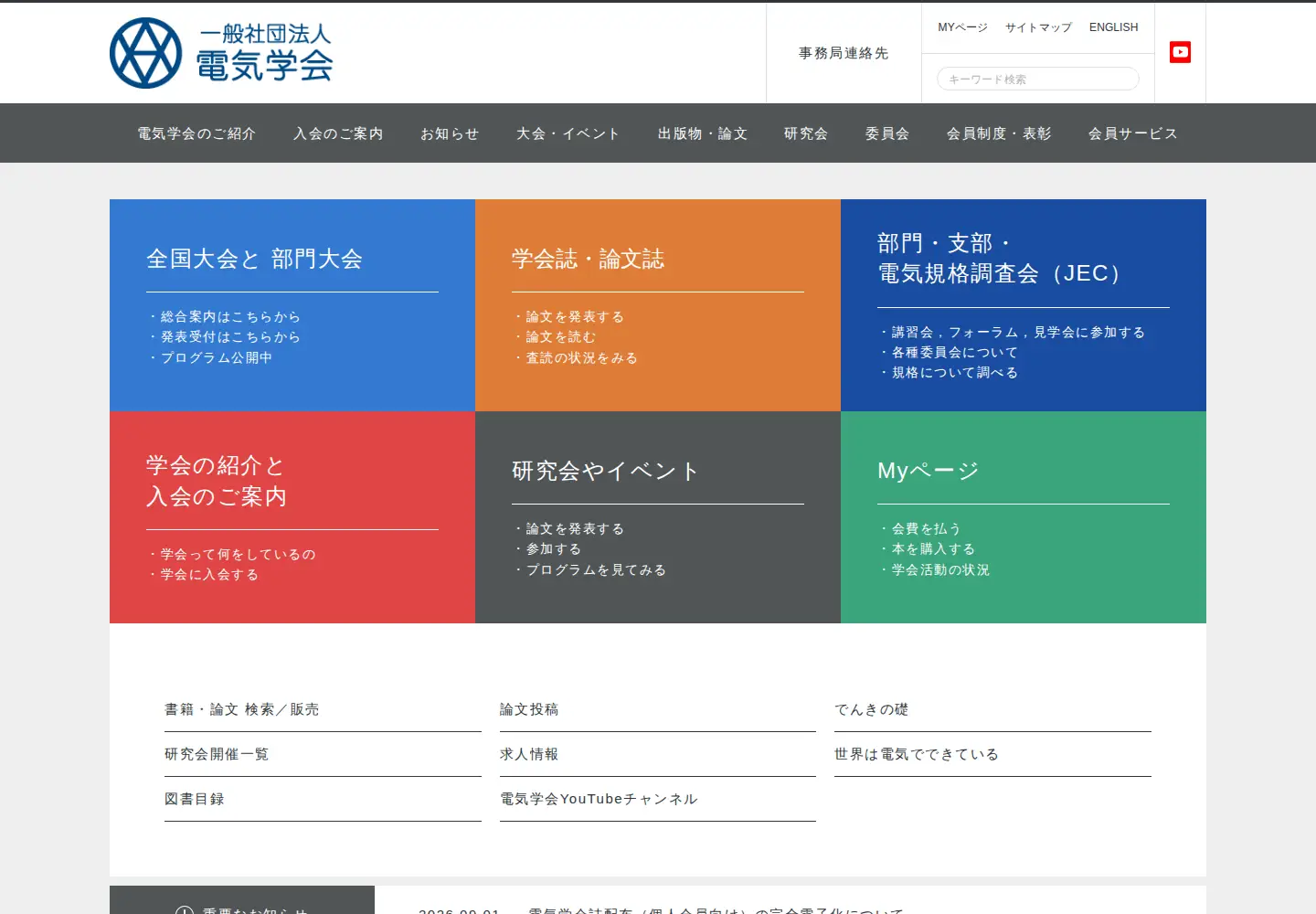This screenshot has height=914, width=1316.
Task: Open the サイトマップ link
Action: coord(1038,27)
